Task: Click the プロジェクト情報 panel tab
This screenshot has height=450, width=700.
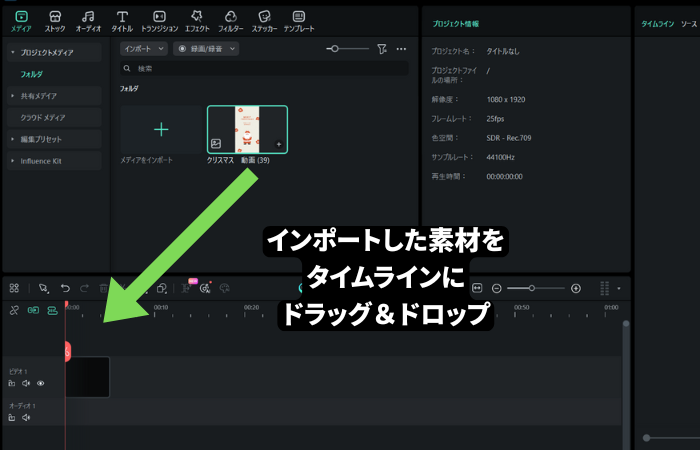Action: click(455, 24)
